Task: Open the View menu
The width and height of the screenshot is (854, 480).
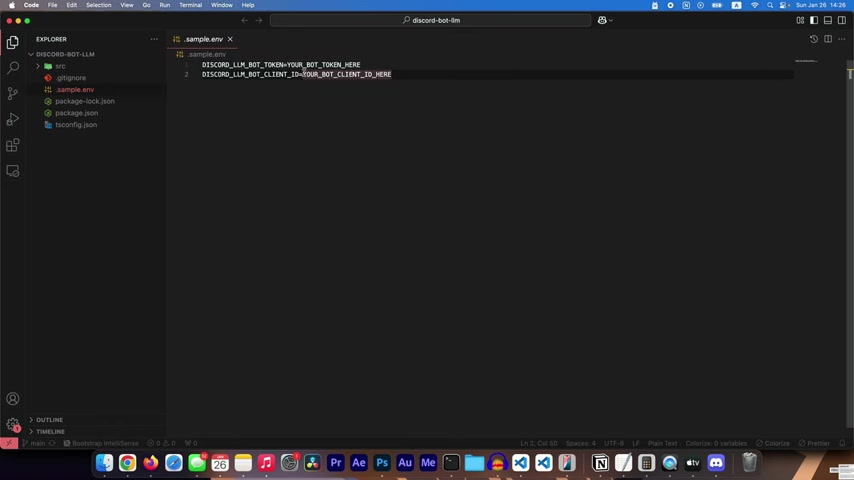Action: click(127, 5)
